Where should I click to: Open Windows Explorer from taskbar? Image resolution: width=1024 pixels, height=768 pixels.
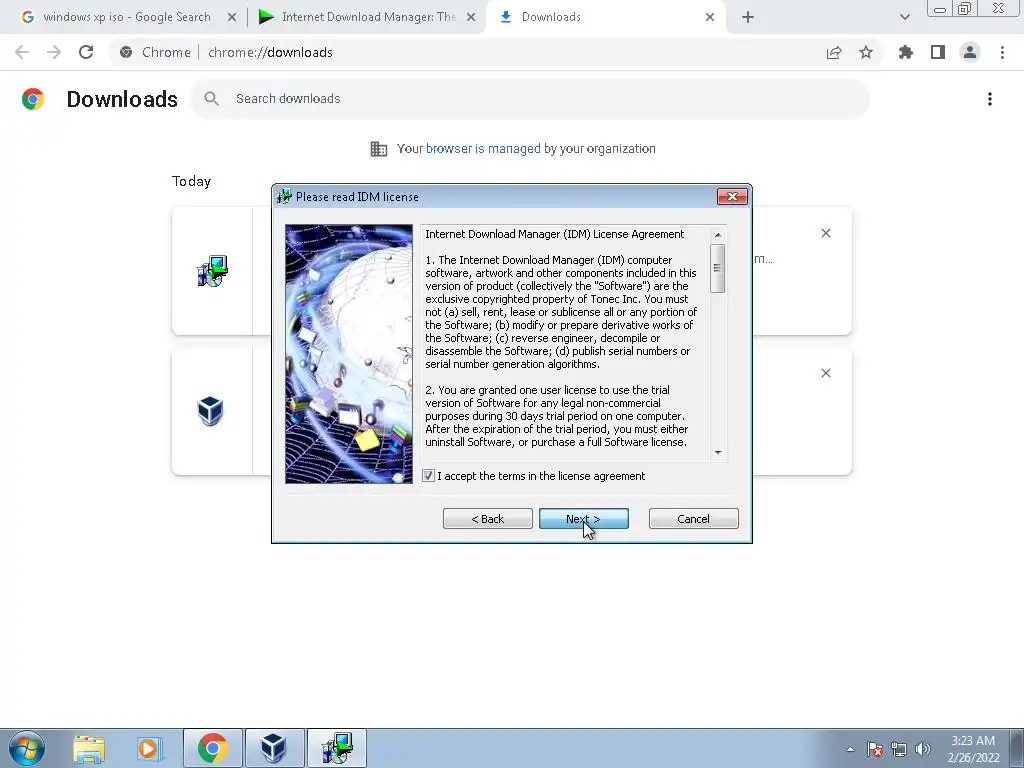[x=89, y=748]
